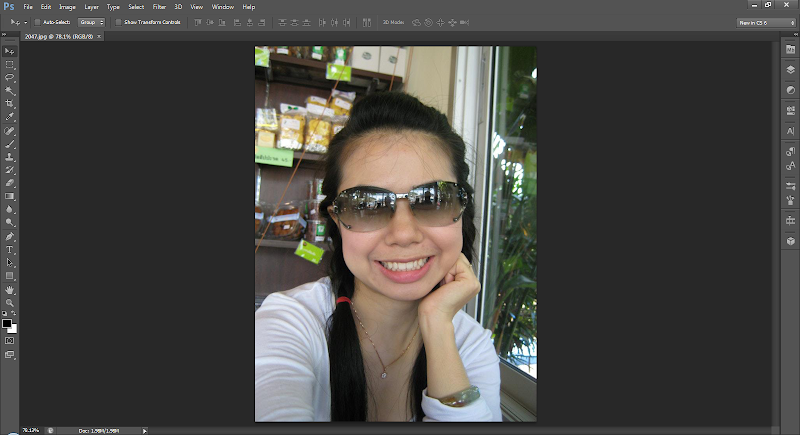800x435 pixels.
Task: Select the History Brush tool
Action: [x=10, y=170]
